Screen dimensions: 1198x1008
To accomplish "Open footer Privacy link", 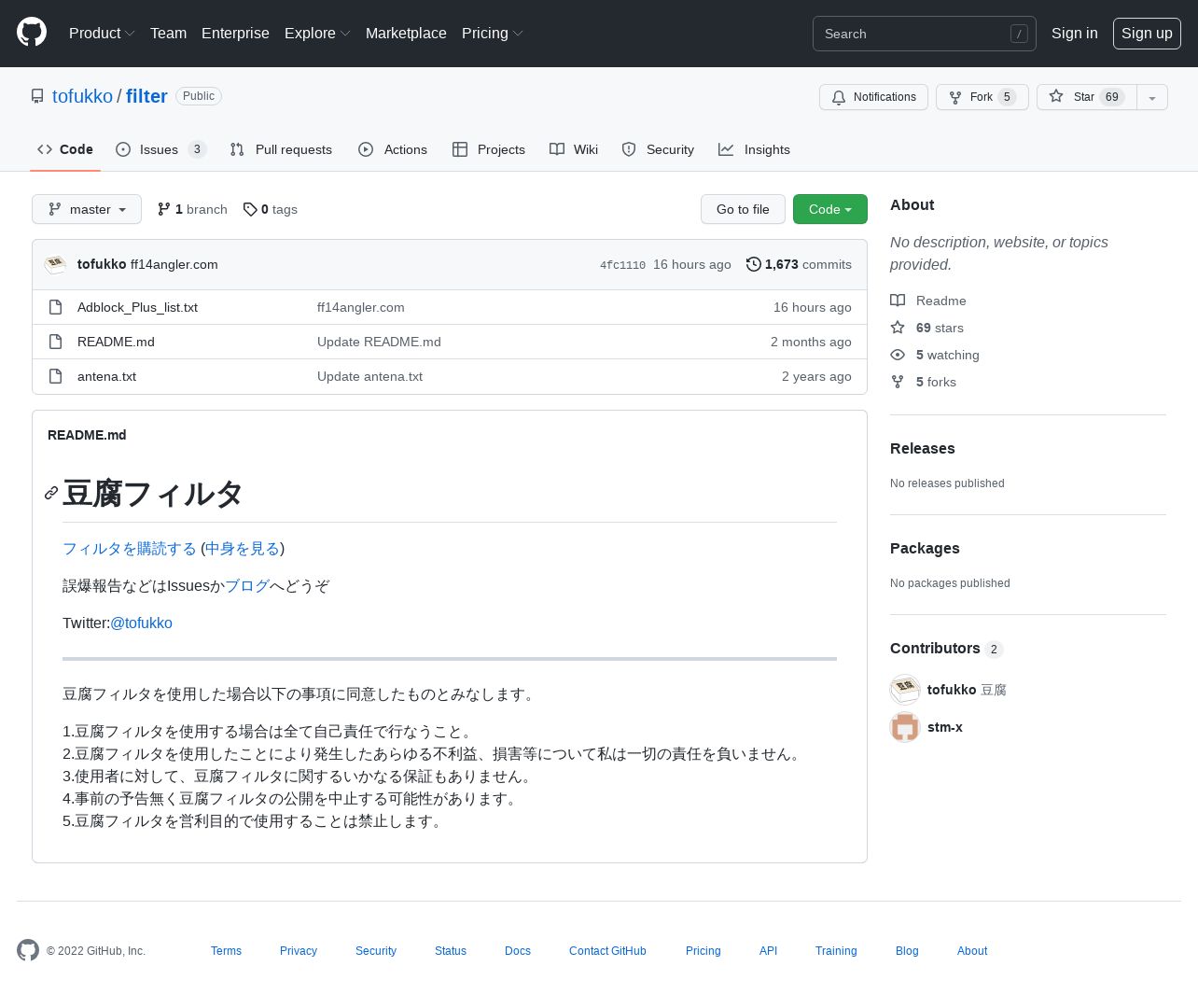I will pyautogui.click(x=299, y=951).
